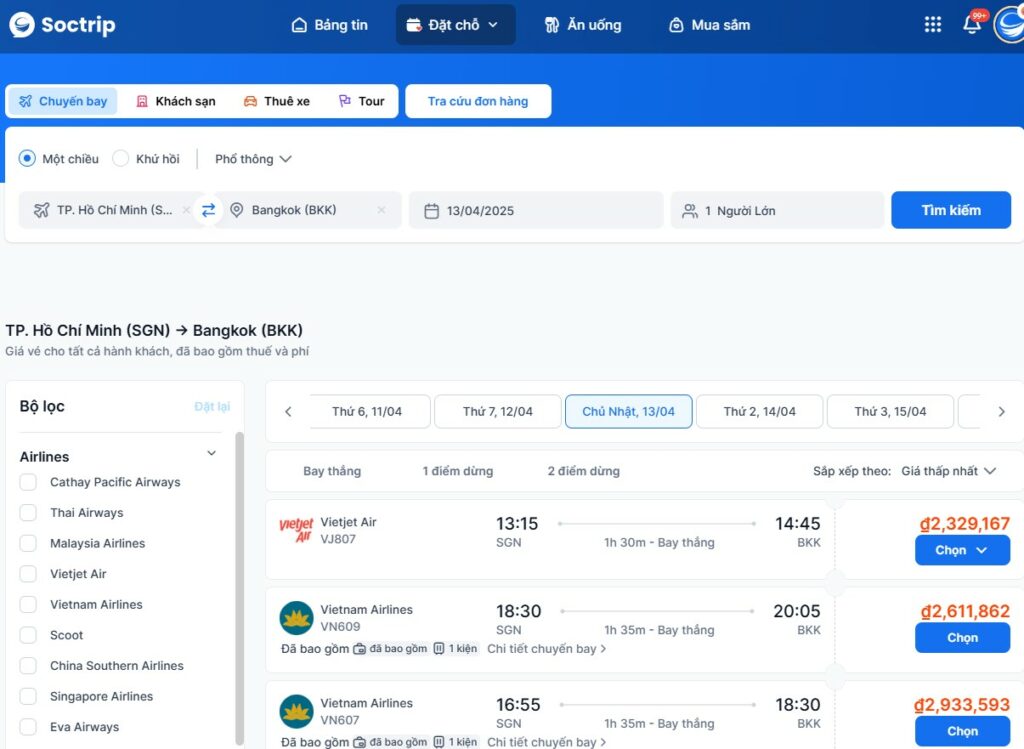The width and height of the screenshot is (1024, 749).
Task: Show later dates with the right arrow
Action: point(1001,412)
